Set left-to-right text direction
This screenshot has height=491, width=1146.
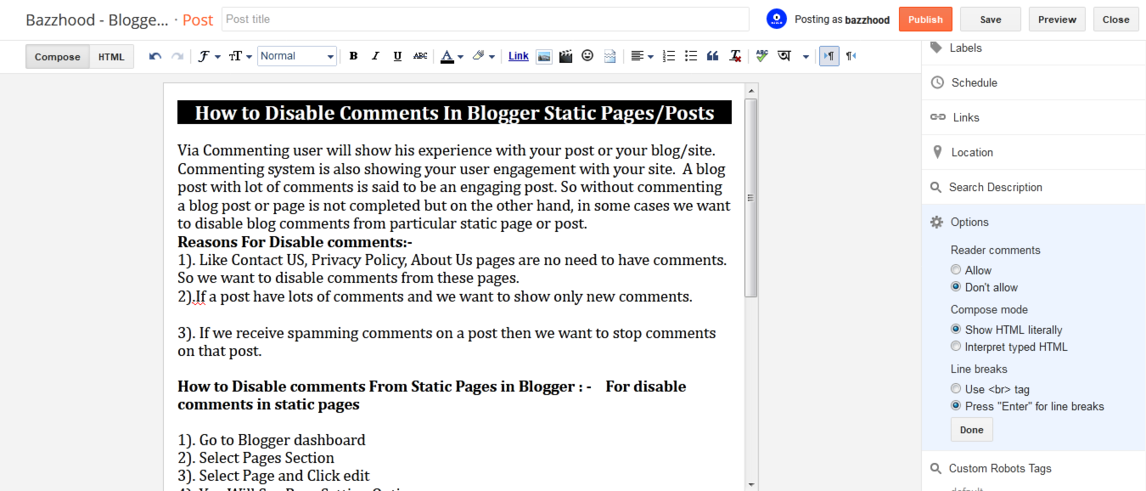pos(829,56)
